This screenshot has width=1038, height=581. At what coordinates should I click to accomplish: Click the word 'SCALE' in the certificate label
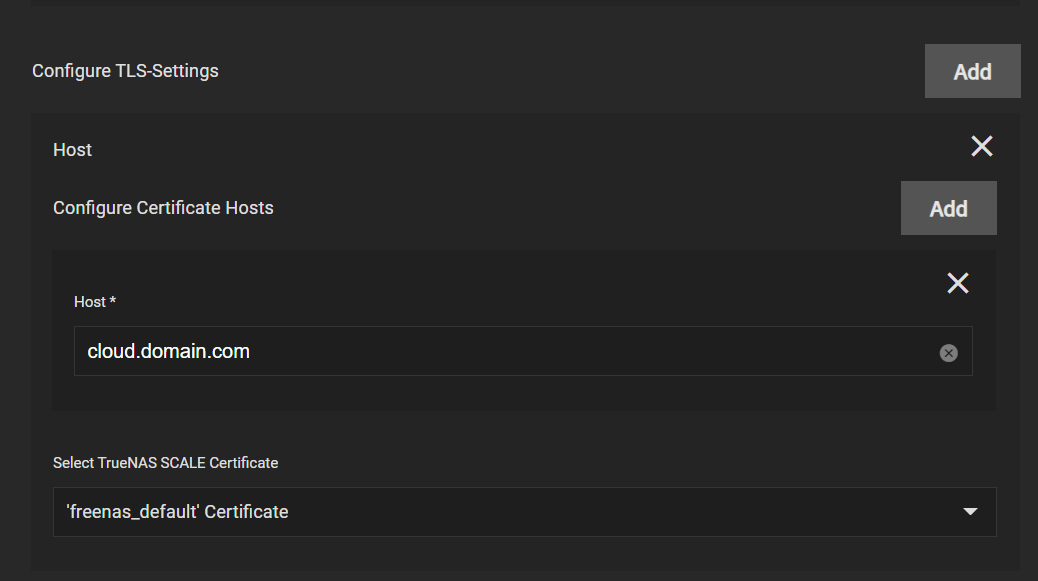pyautogui.click(x=183, y=463)
